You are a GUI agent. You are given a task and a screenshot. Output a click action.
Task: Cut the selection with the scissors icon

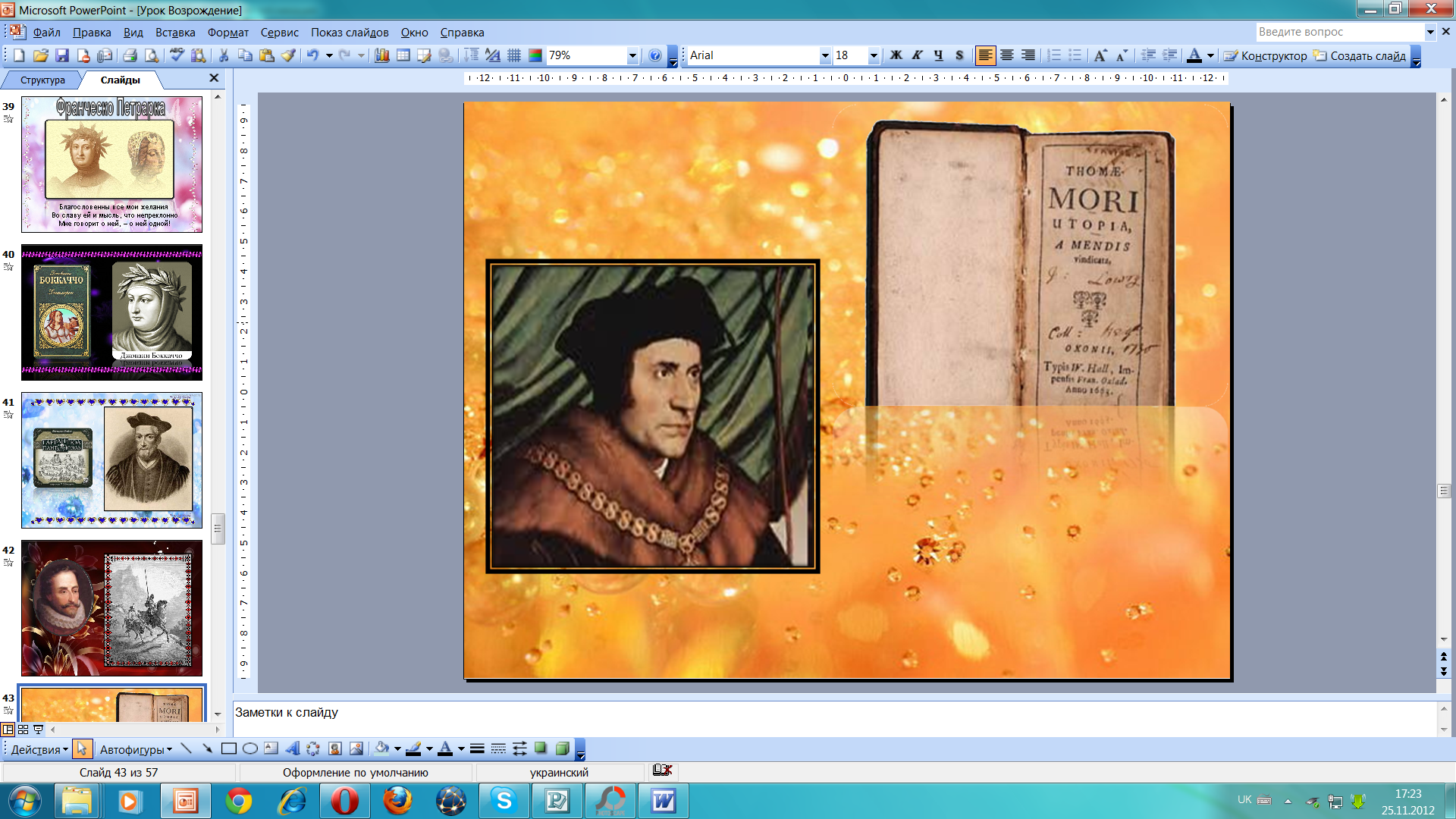[x=224, y=55]
